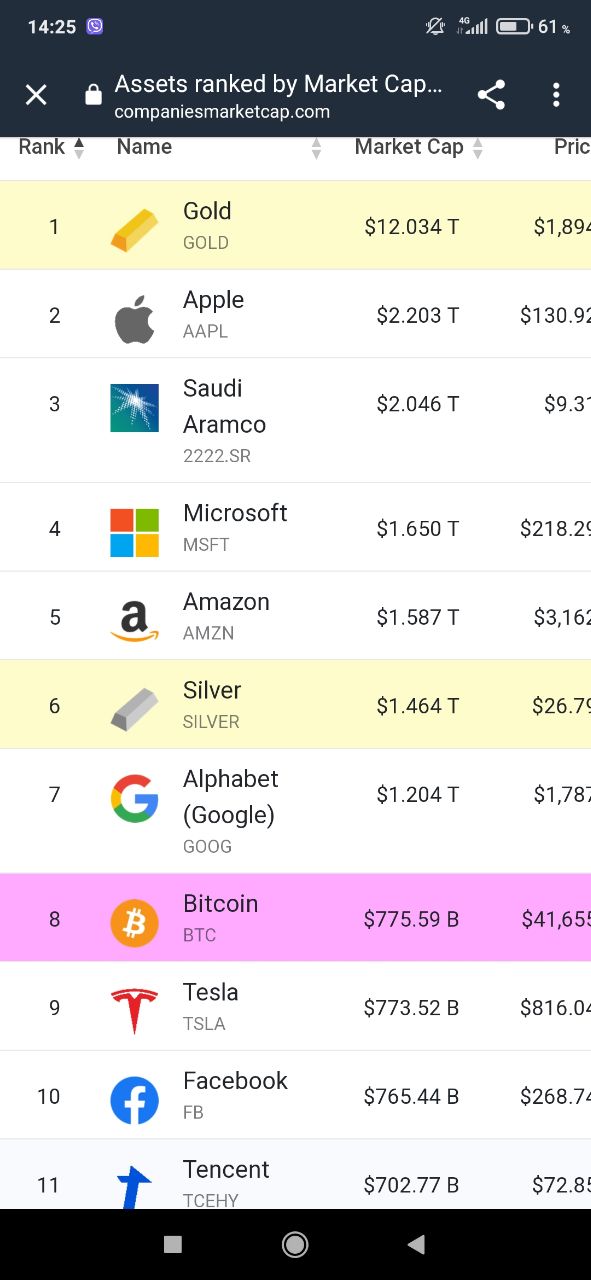Open the three-dot overflow menu
The height and width of the screenshot is (1280, 591).
coord(556,95)
